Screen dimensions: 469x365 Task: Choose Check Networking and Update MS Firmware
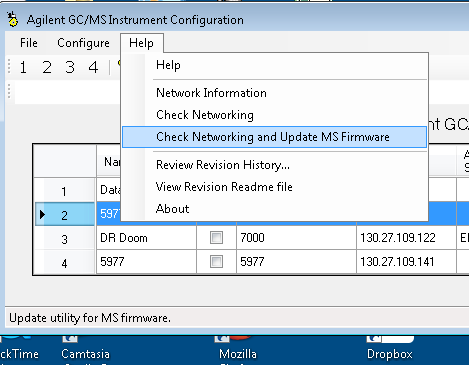pos(274,137)
